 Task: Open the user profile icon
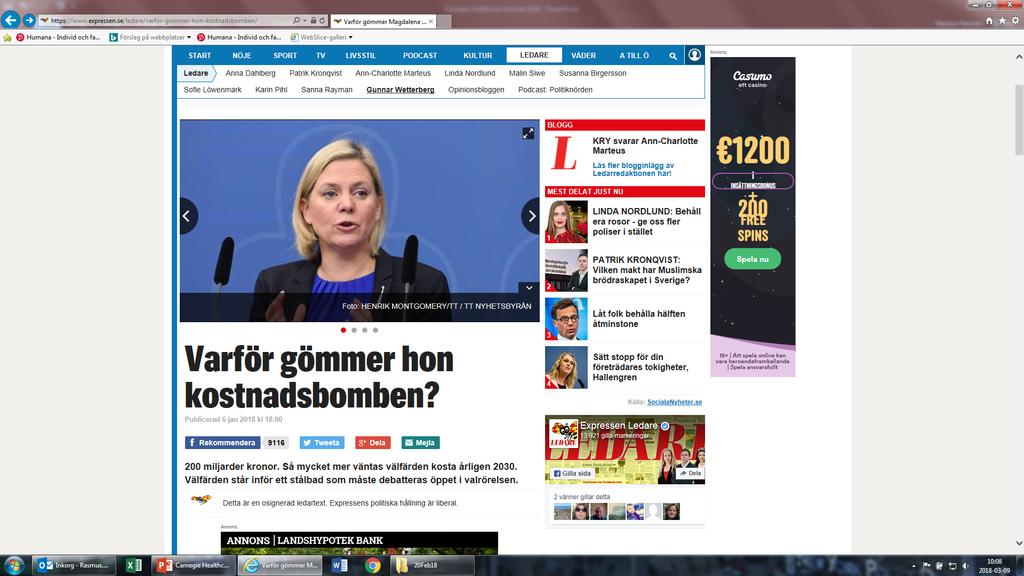[694, 55]
